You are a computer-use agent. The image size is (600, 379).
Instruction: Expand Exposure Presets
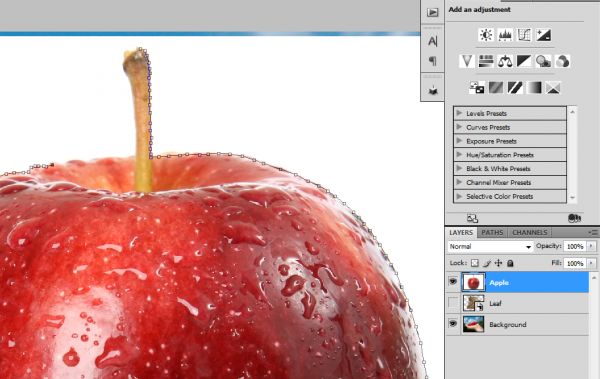coord(459,141)
